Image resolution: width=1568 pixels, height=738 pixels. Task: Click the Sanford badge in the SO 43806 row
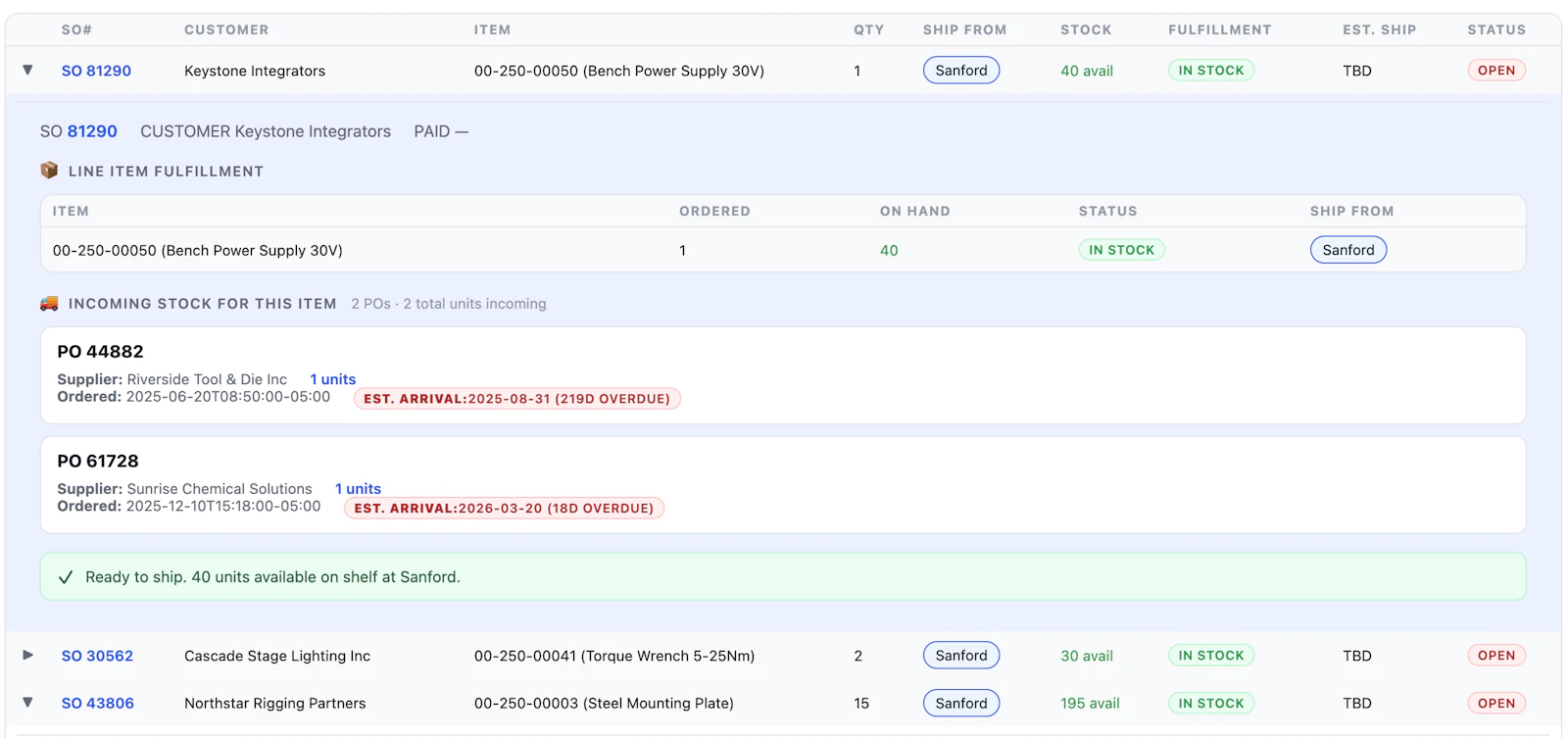[961, 703]
